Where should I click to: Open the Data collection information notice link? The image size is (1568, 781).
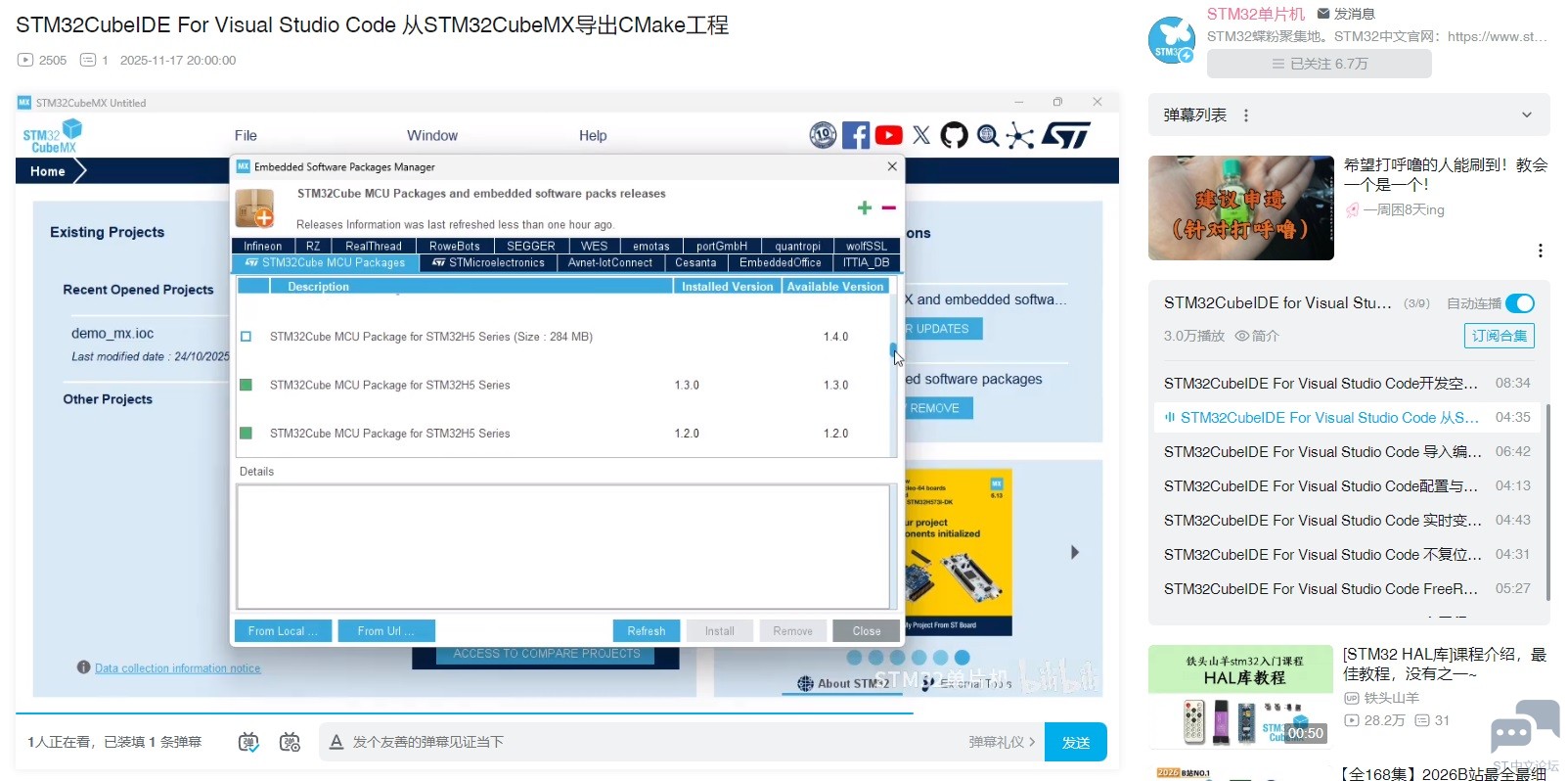pyautogui.click(x=178, y=668)
